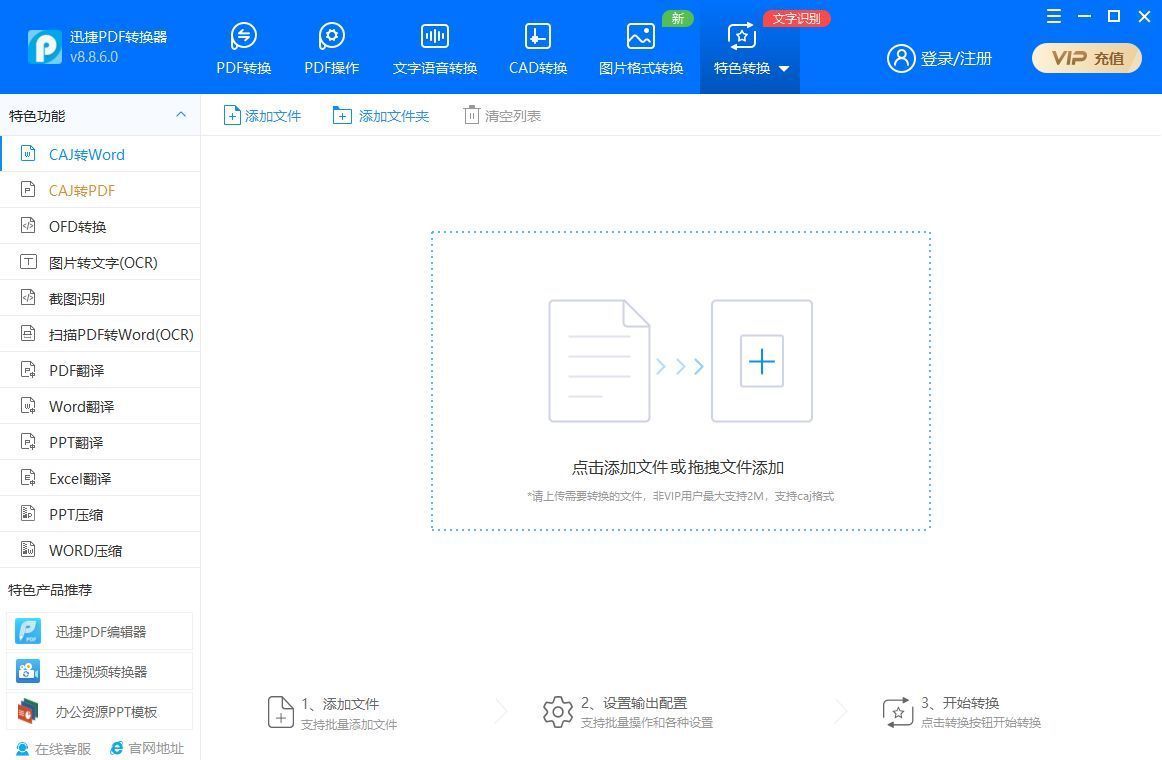
Task: Click the 迅捷PDF转换器 logo icon
Action: click(x=44, y=47)
